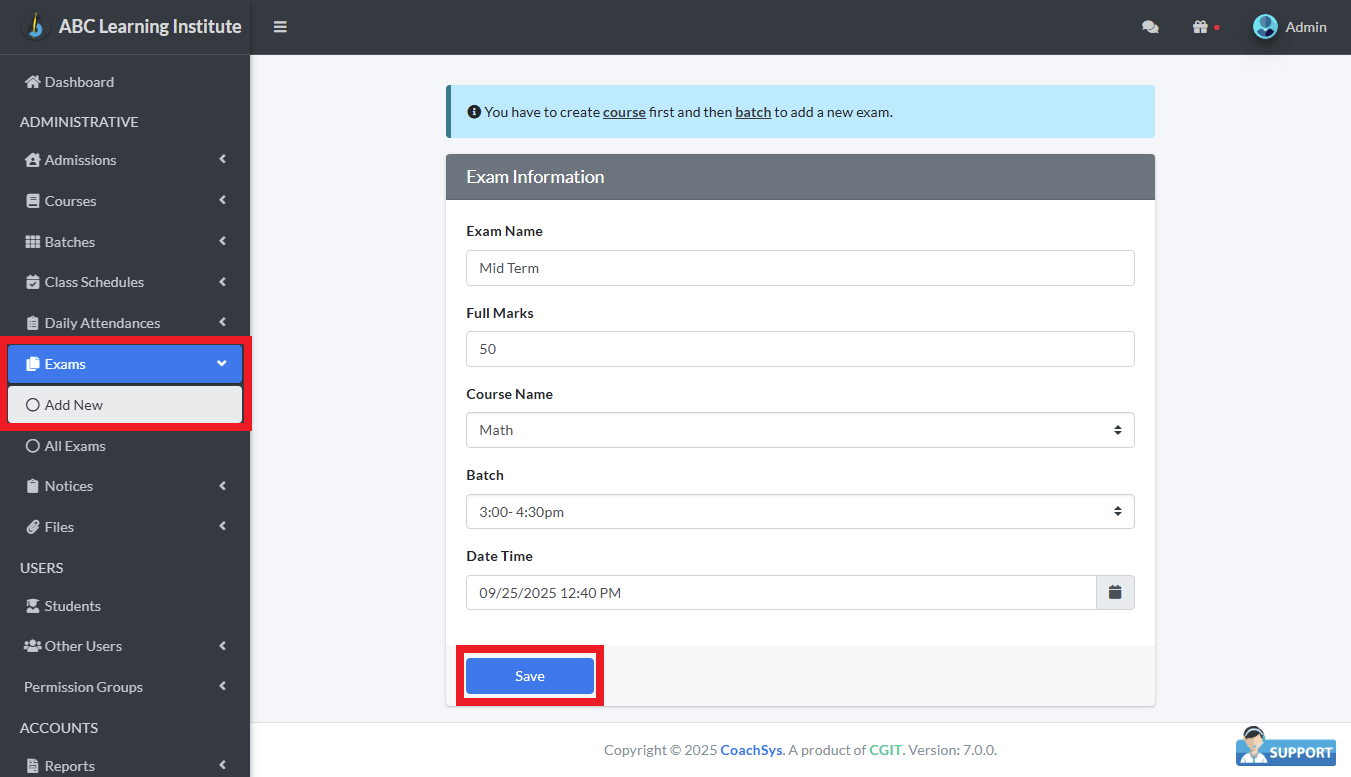Select Add New under Exams

coord(74,405)
